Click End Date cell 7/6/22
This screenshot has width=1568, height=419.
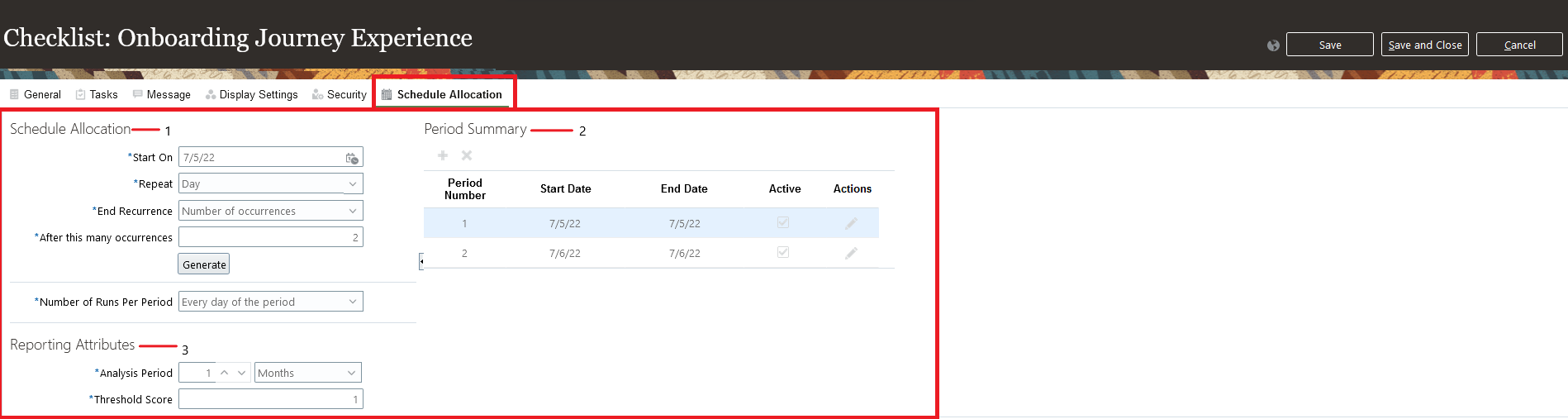click(685, 253)
